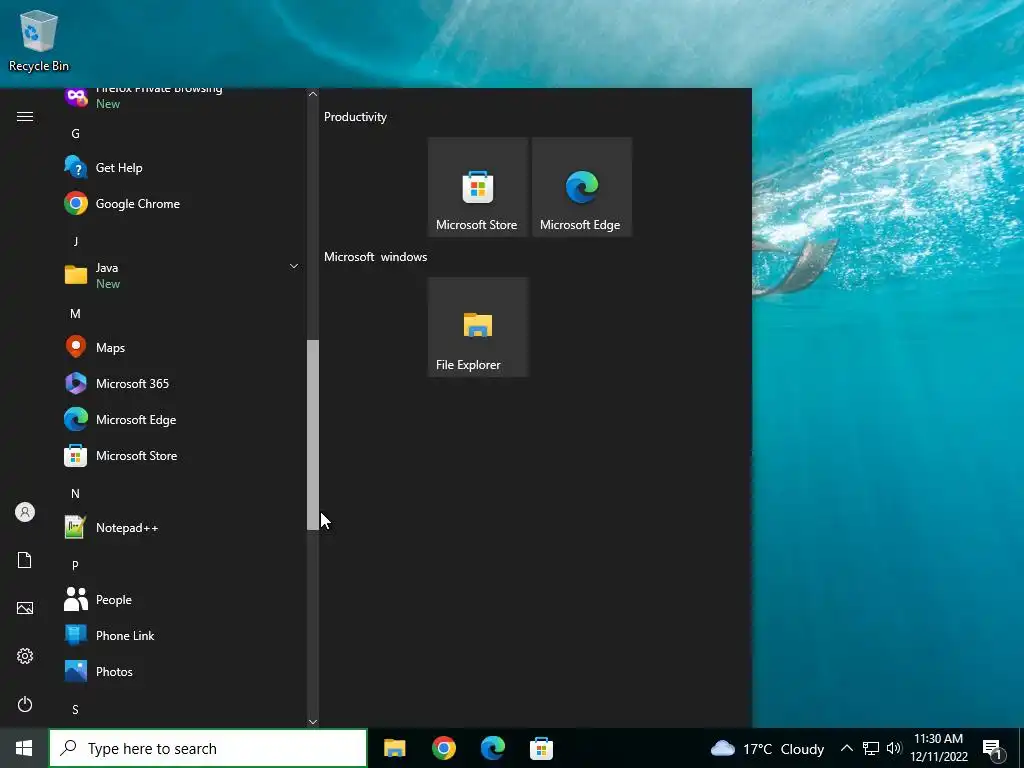Click the Windows Start button
The width and height of the screenshot is (1024, 768).
(24, 748)
